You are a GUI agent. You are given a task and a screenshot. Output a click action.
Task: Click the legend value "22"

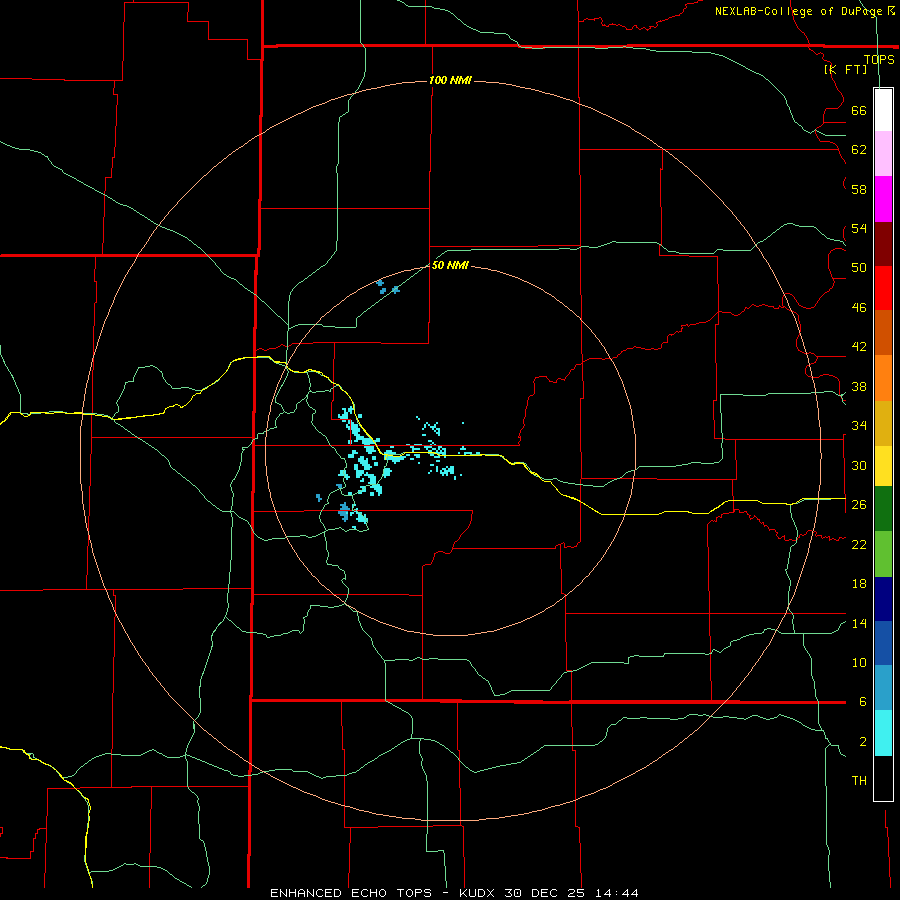coord(859,544)
